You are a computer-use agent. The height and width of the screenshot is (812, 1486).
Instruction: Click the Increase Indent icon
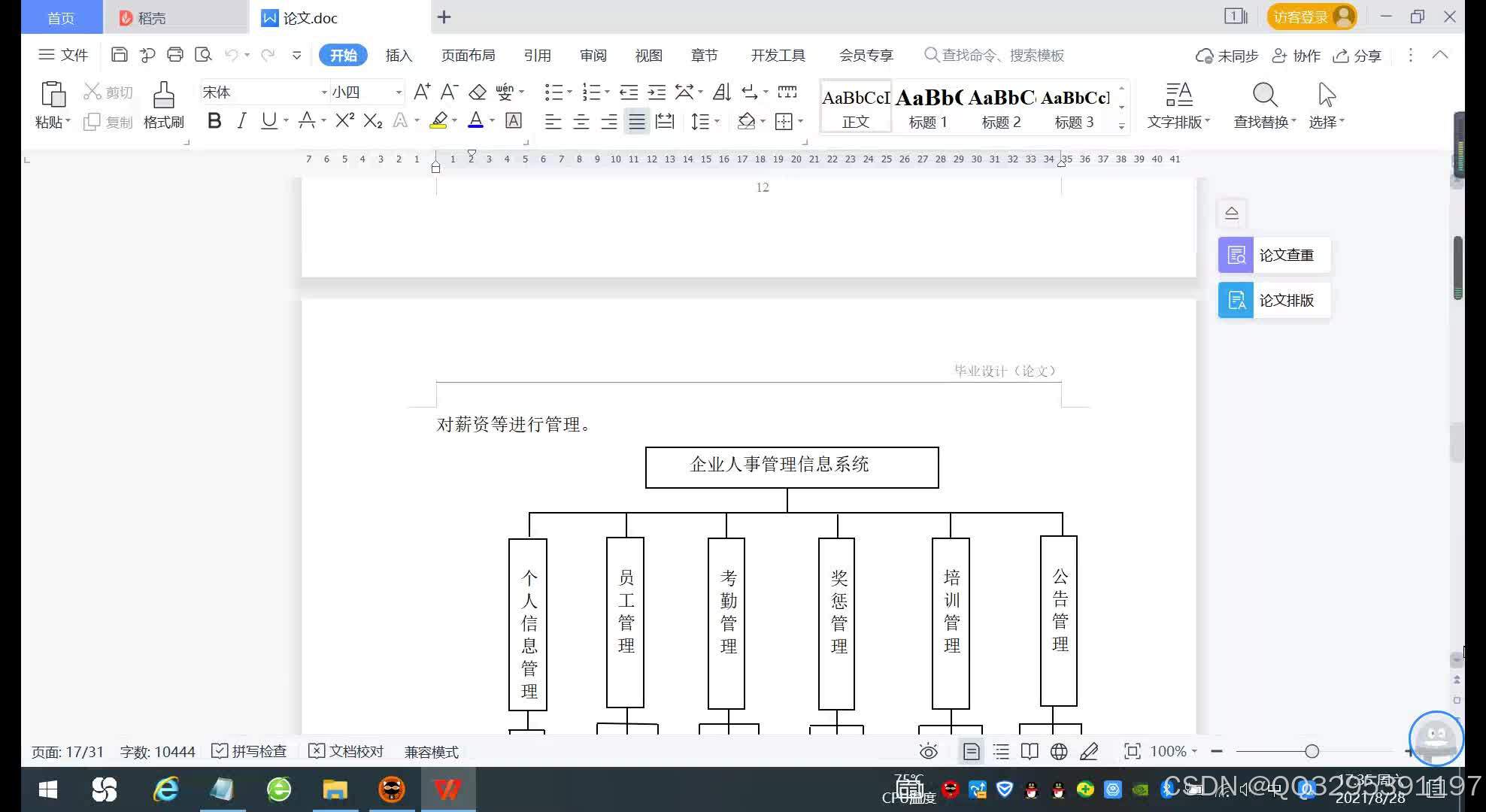pos(657,92)
